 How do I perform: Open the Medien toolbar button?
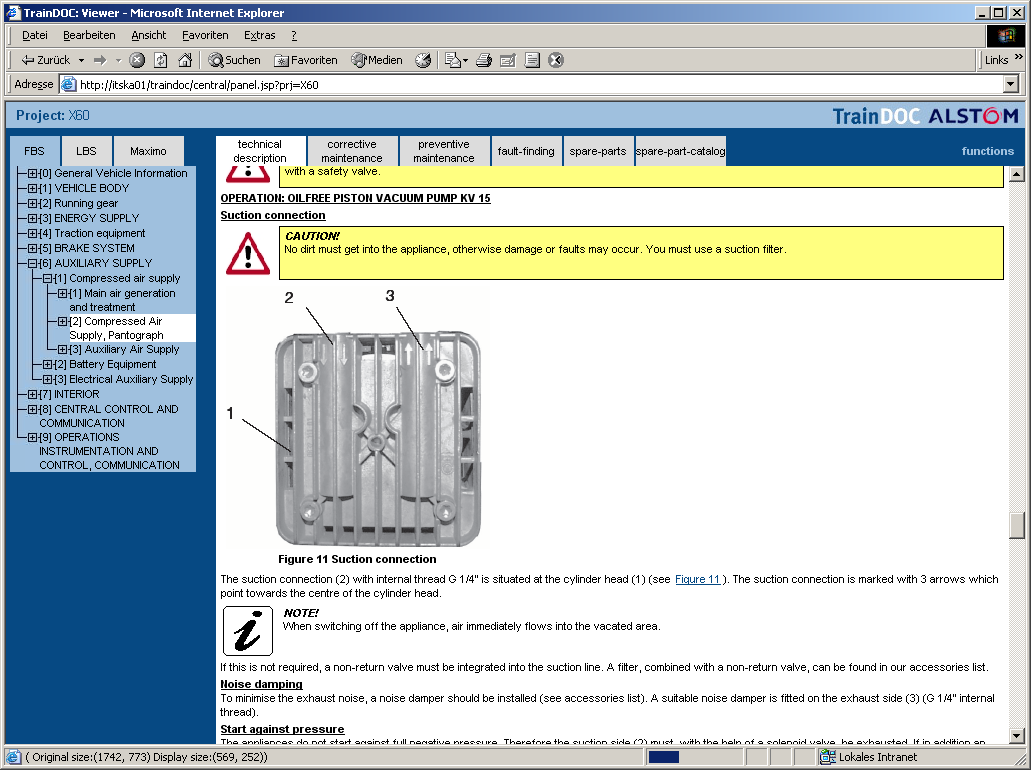coord(377,60)
